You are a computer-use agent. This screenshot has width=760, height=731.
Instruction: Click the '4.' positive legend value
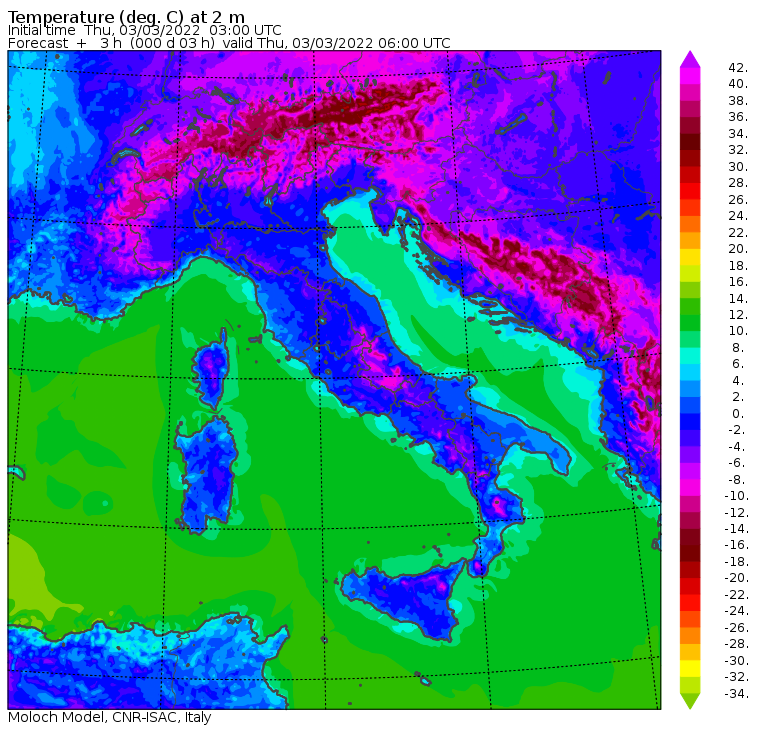click(x=738, y=381)
